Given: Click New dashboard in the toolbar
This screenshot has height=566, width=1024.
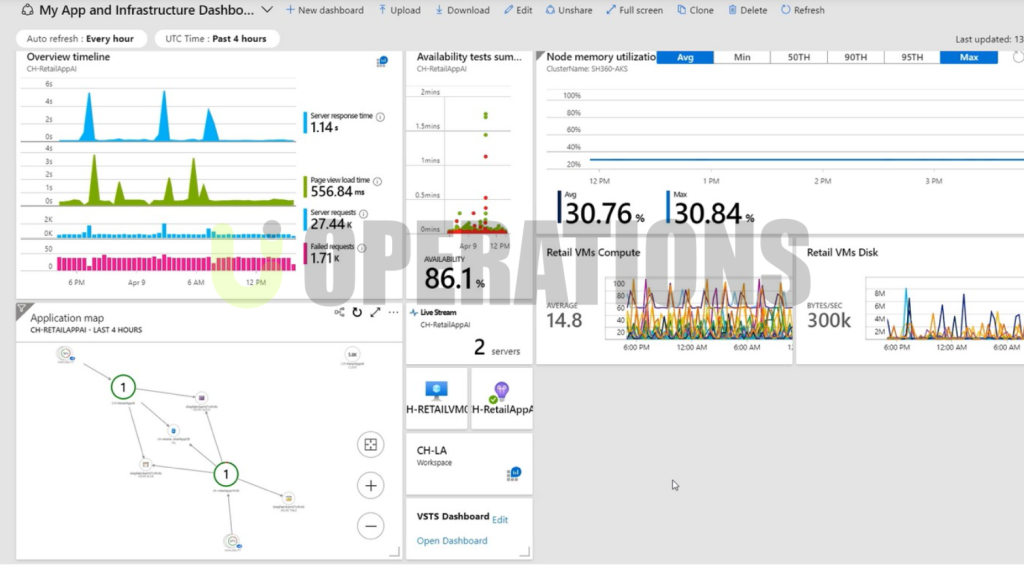Looking at the screenshot, I should pos(325,10).
